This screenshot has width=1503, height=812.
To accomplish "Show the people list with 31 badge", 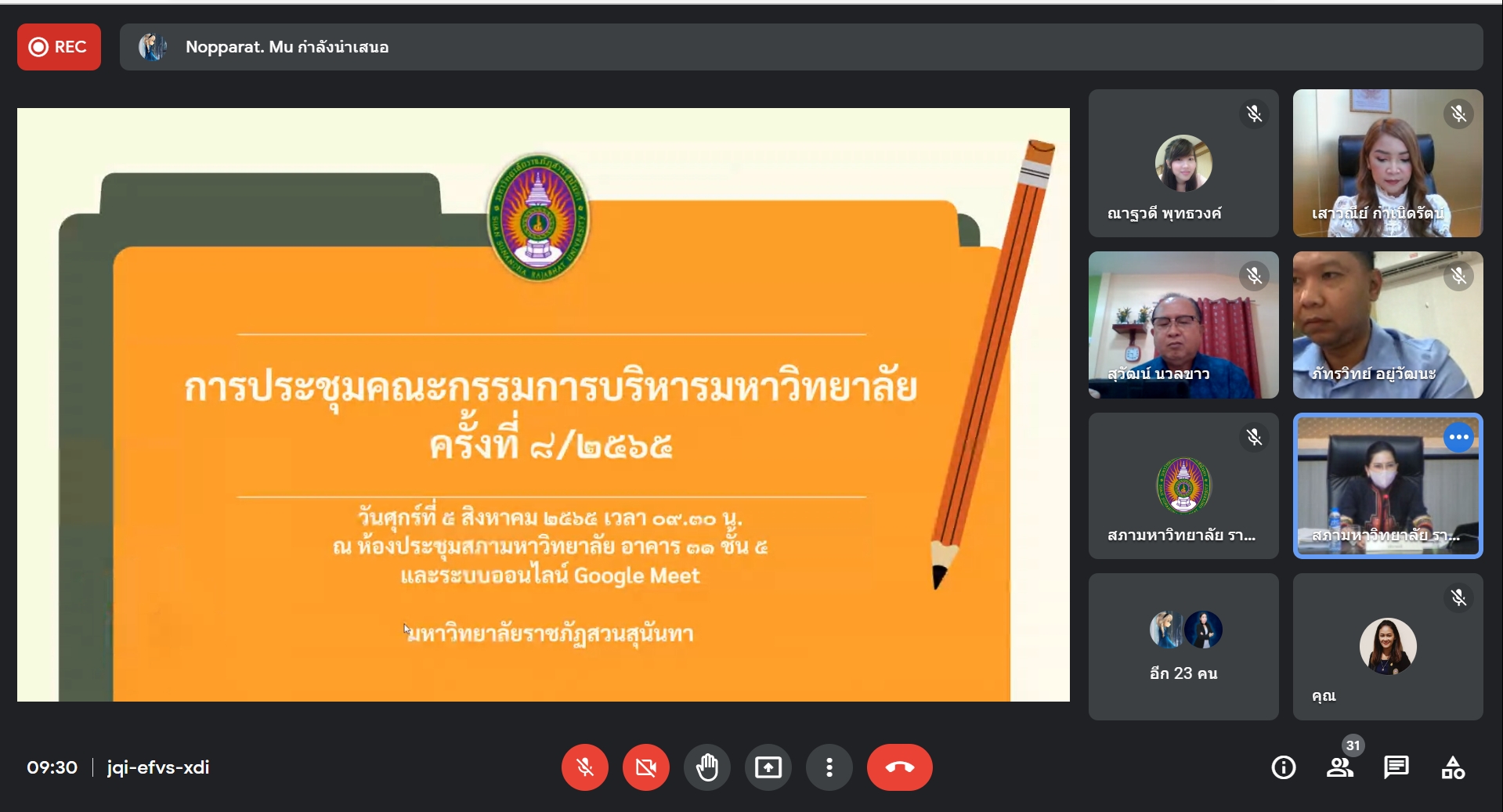I will [1339, 767].
